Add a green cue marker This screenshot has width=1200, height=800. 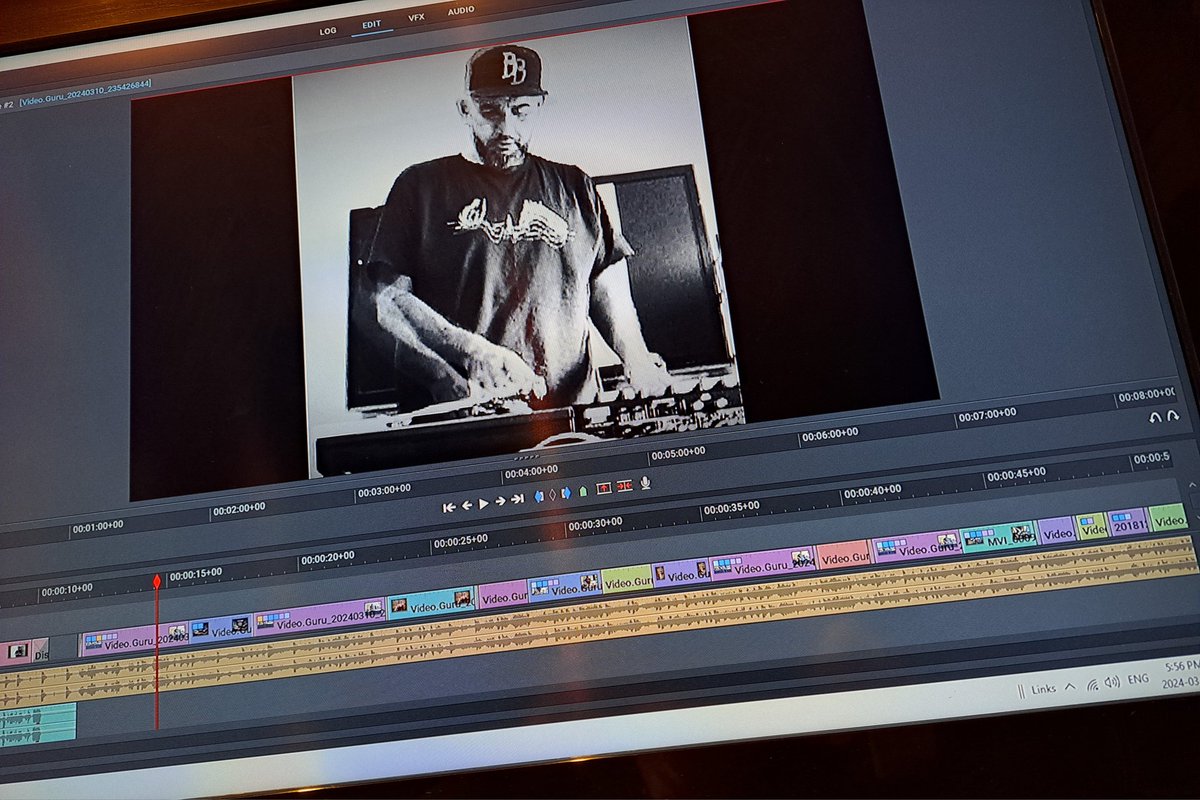click(583, 491)
